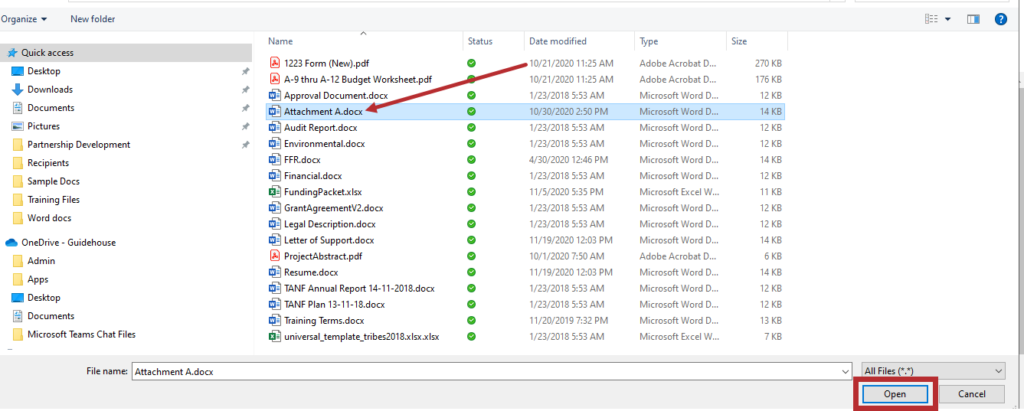Click the Audit Report.docx Word icon
This screenshot has height=411, width=1024.
tap(275, 127)
